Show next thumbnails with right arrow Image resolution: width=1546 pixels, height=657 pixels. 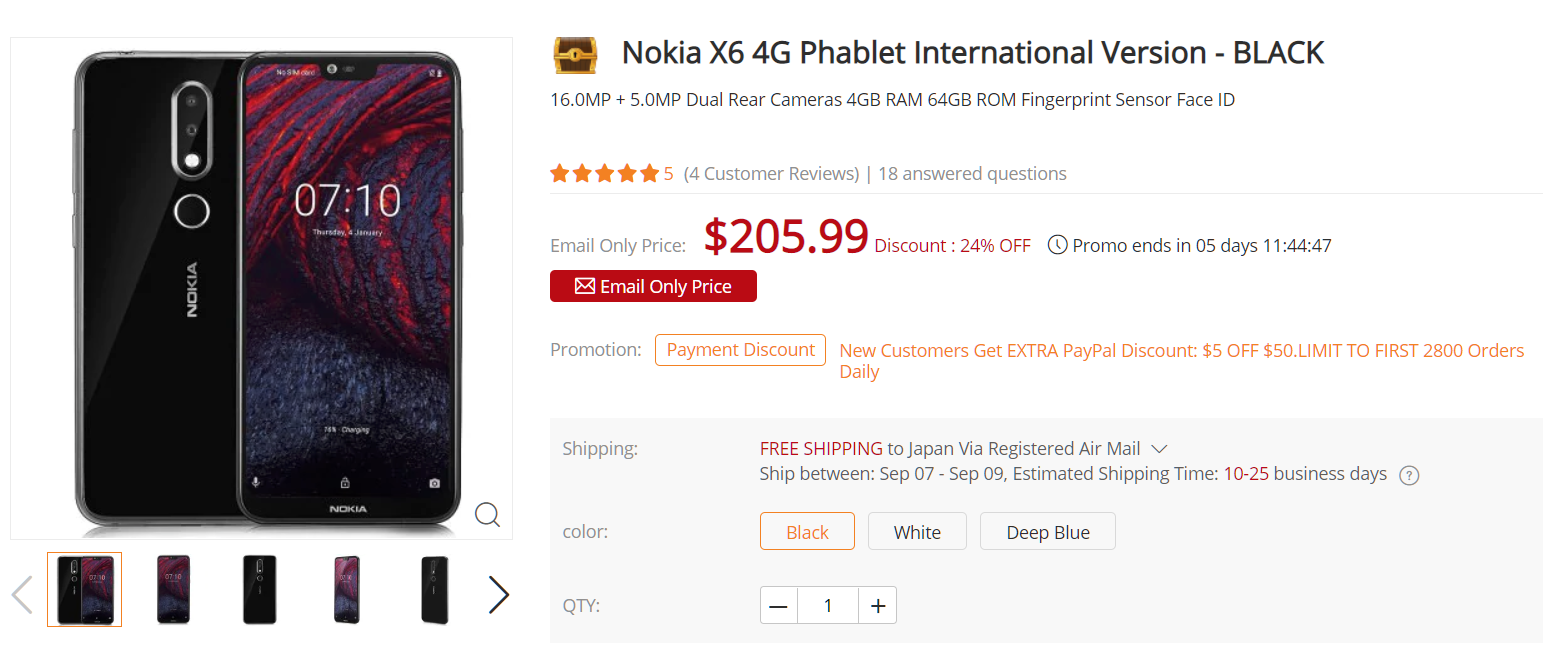(x=498, y=595)
